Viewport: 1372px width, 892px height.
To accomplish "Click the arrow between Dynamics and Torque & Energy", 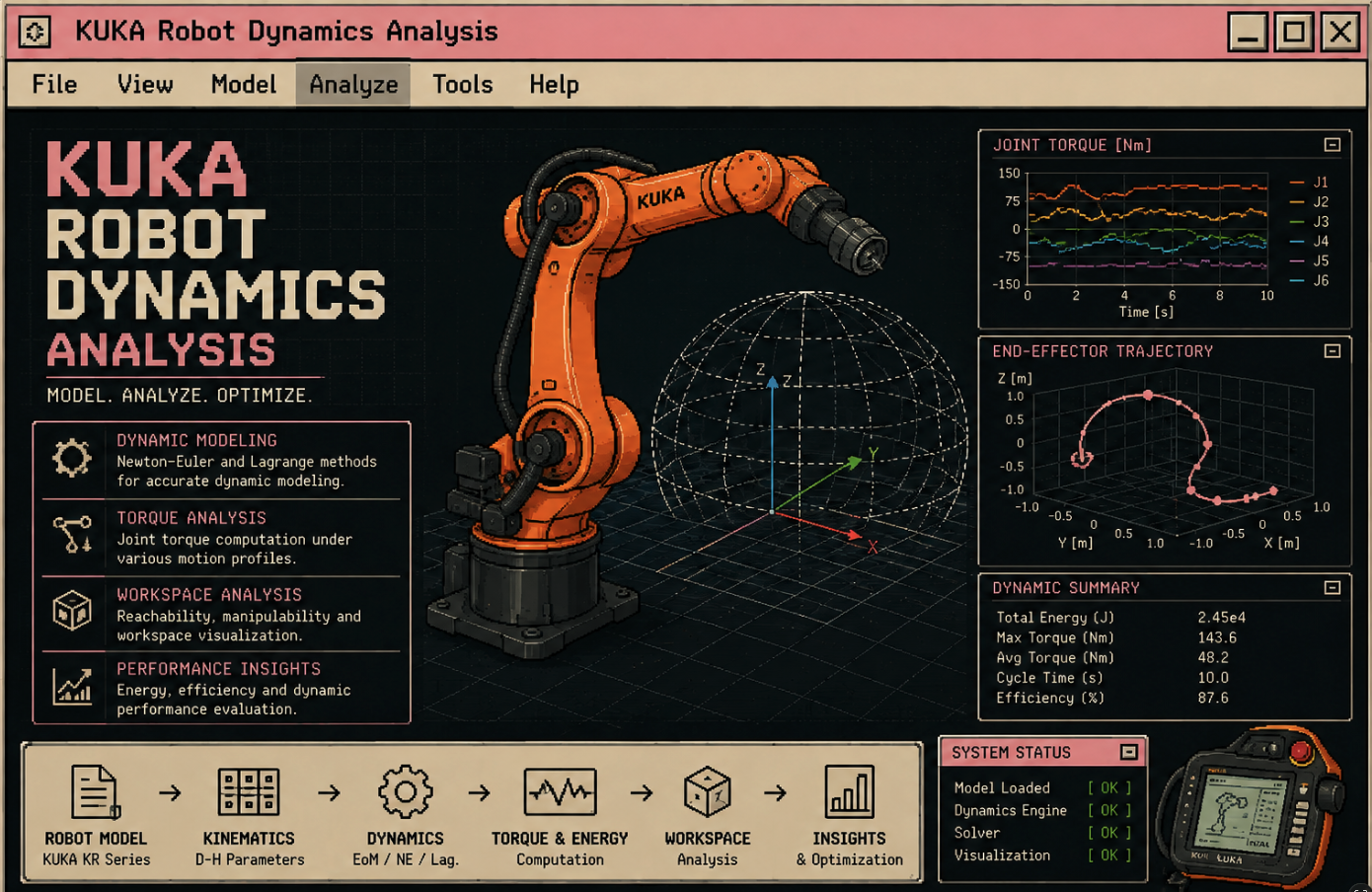I will click(480, 792).
